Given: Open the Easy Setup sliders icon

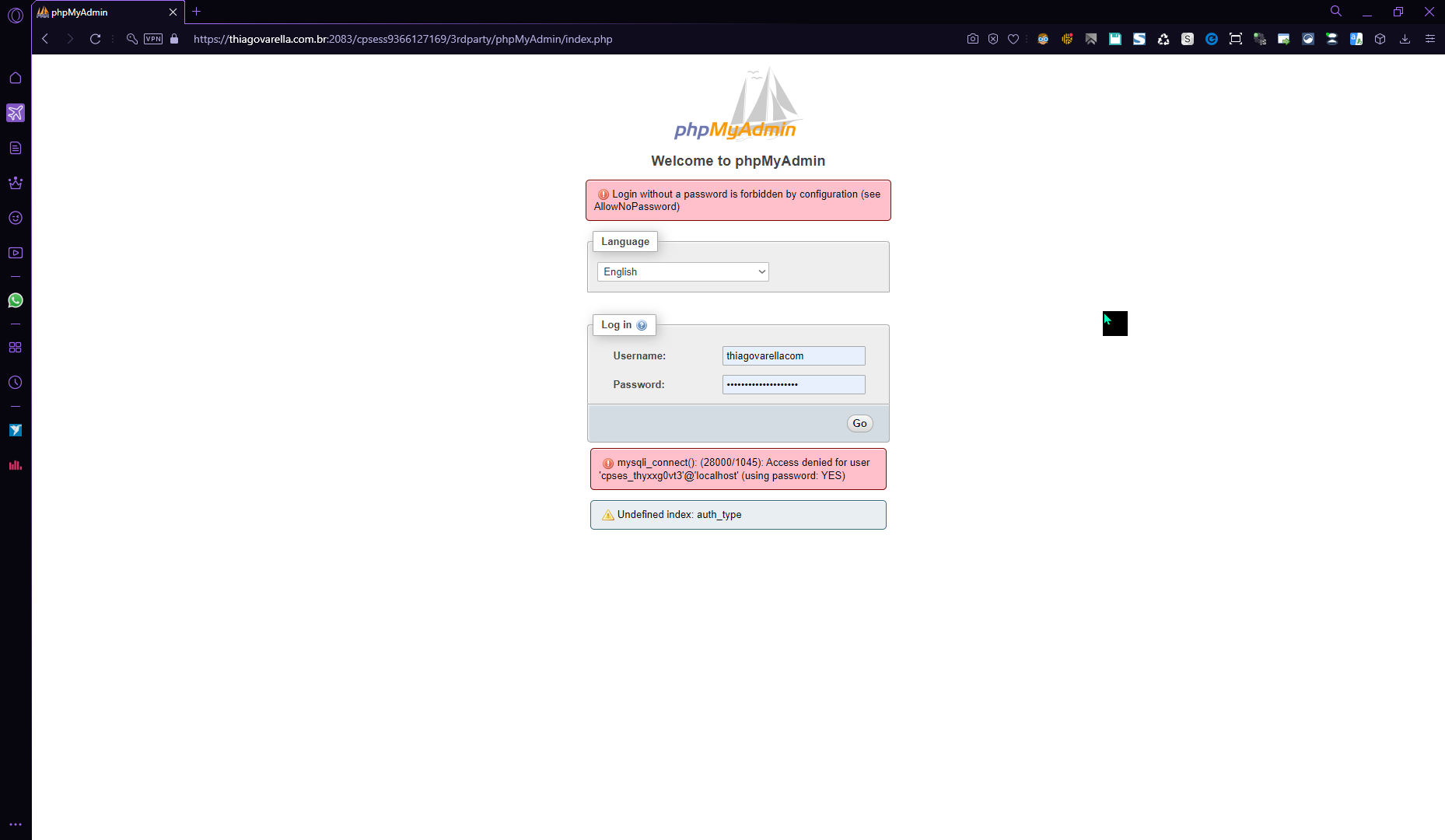Looking at the screenshot, I should coord(1429,39).
